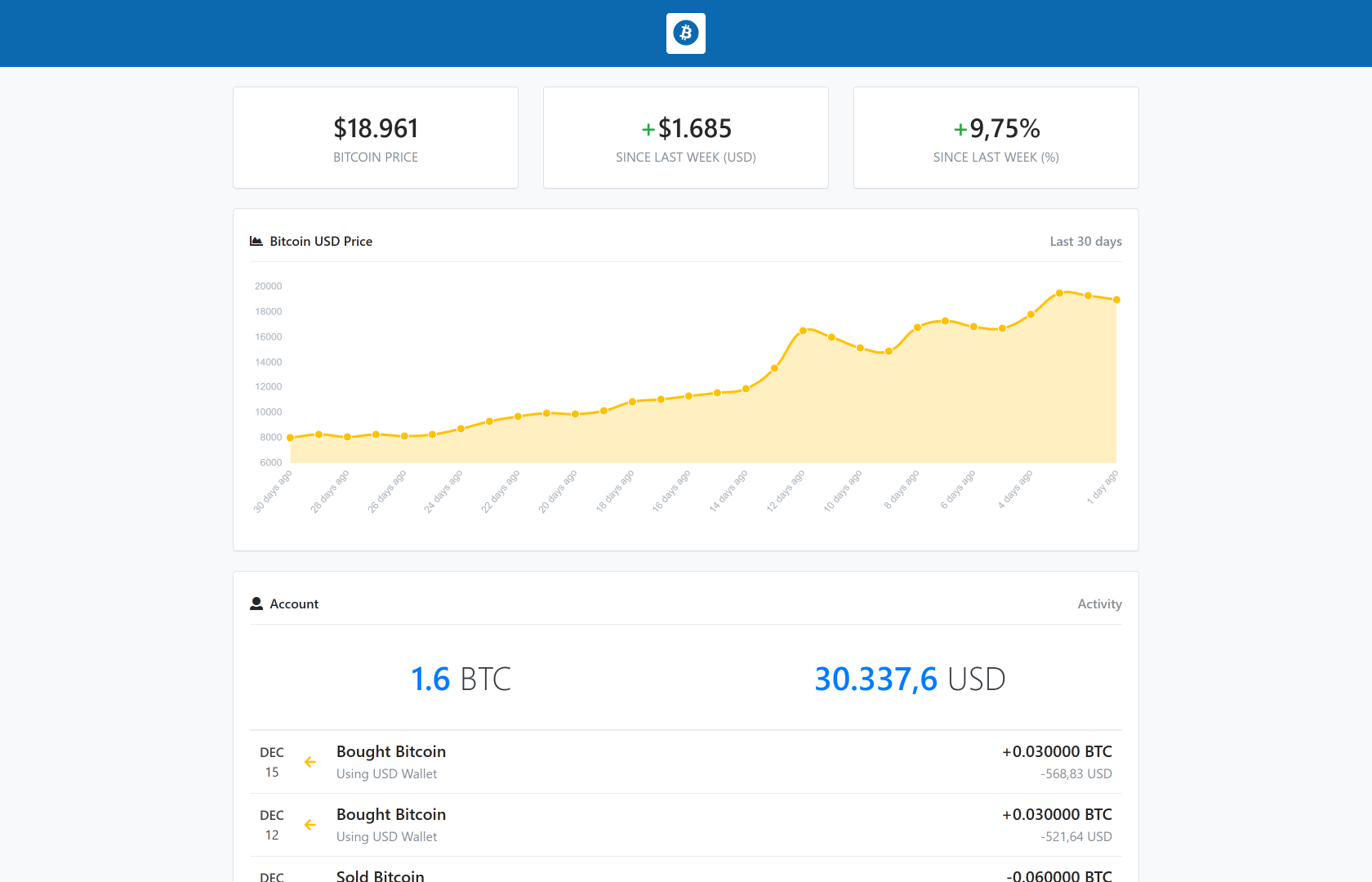The height and width of the screenshot is (882, 1372).
Task: Click the +$1.685 since last week card
Action: (686, 137)
